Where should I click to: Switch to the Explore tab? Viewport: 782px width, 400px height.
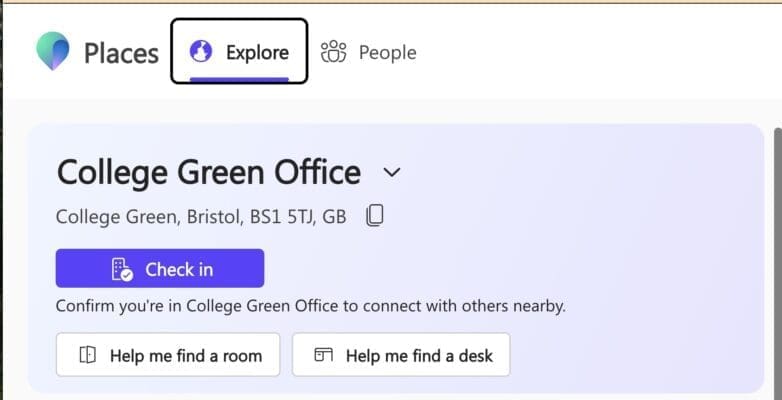coord(239,52)
